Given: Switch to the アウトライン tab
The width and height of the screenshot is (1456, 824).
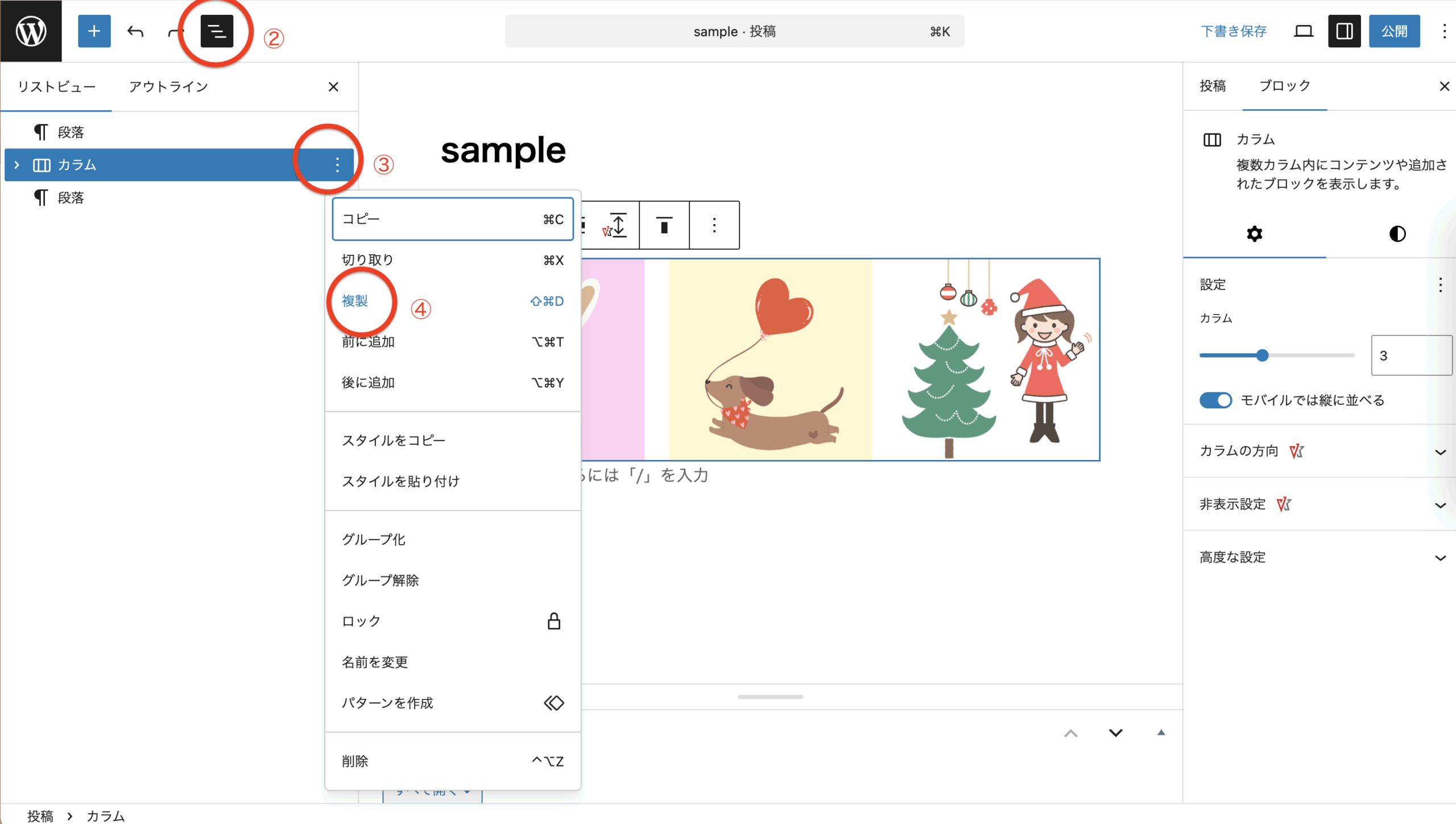Looking at the screenshot, I should pos(168,86).
